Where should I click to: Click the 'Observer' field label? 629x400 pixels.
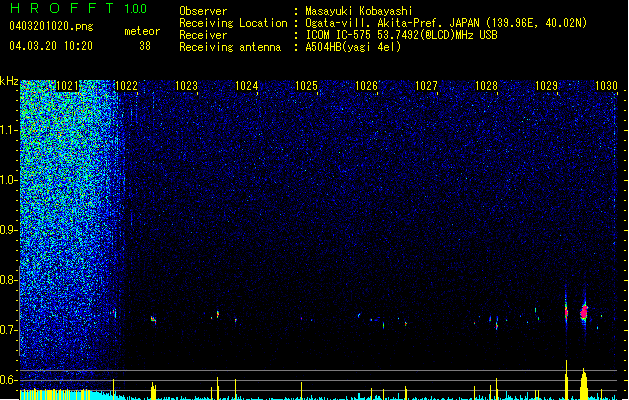(x=203, y=11)
